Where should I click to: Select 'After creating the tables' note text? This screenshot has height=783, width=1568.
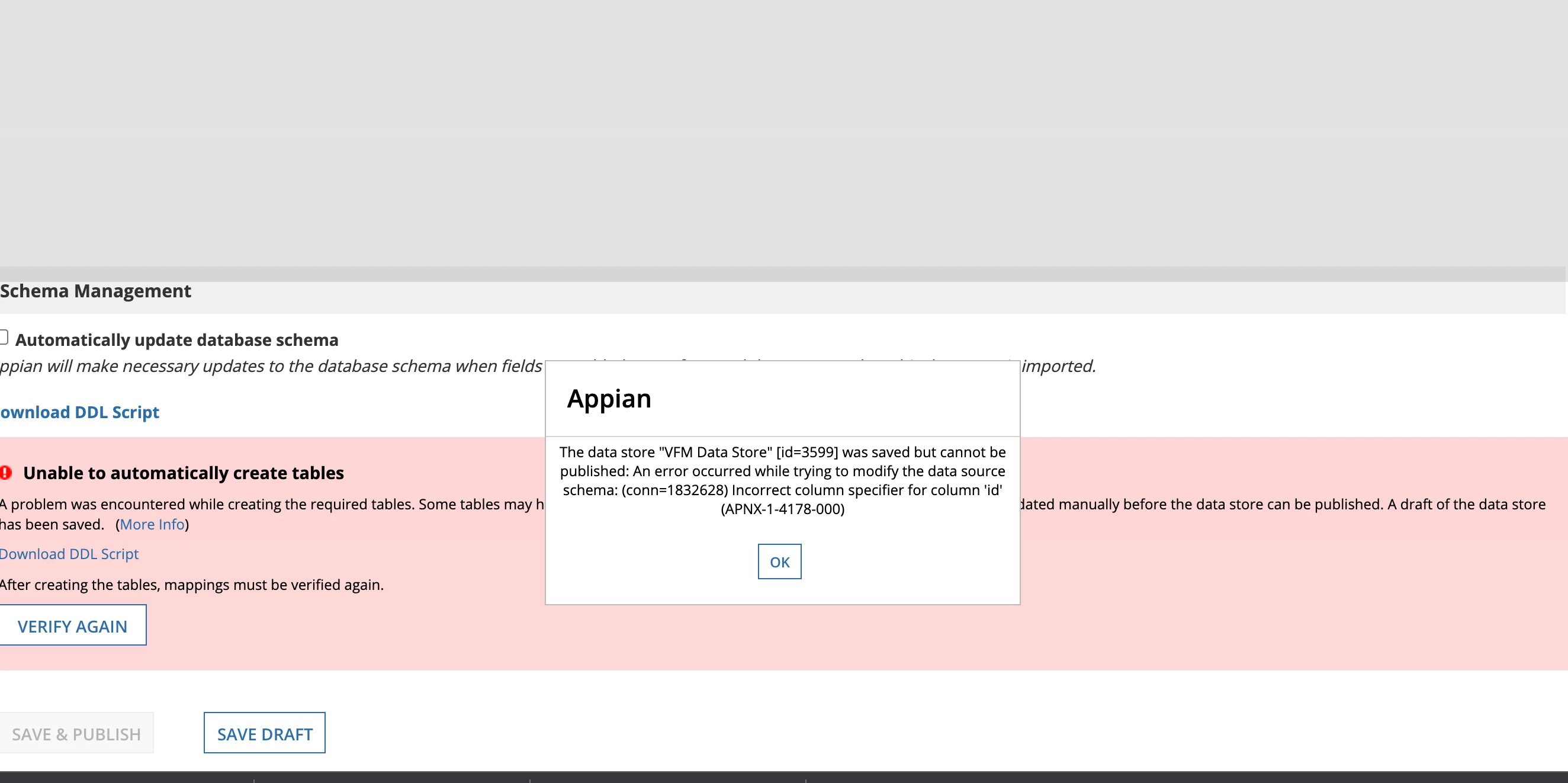click(x=192, y=585)
